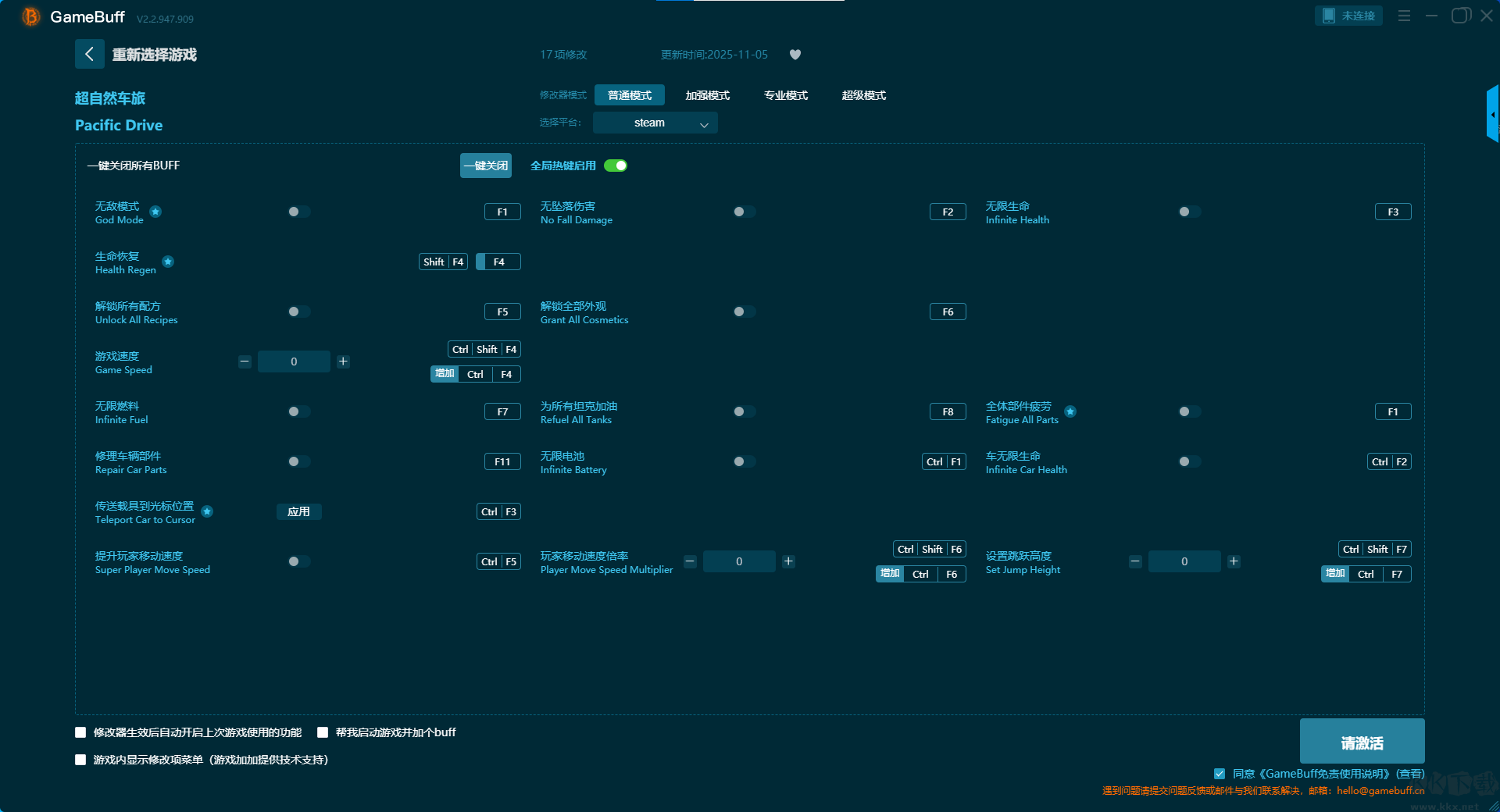This screenshot has width=1500, height=812.
Task: Enable No Fall Damage toggle
Action: [745, 212]
